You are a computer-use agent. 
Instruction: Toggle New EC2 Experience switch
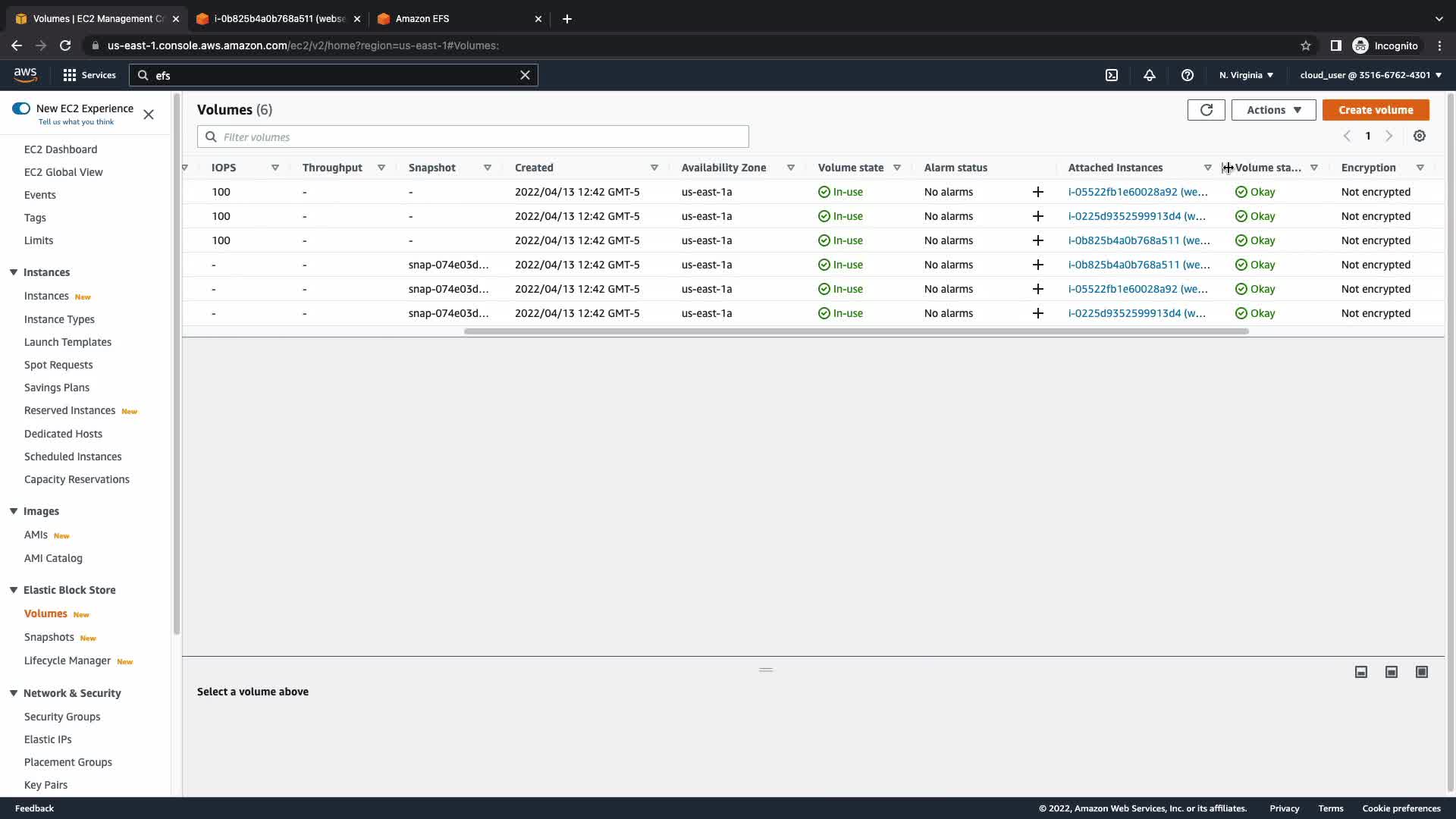point(21,108)
